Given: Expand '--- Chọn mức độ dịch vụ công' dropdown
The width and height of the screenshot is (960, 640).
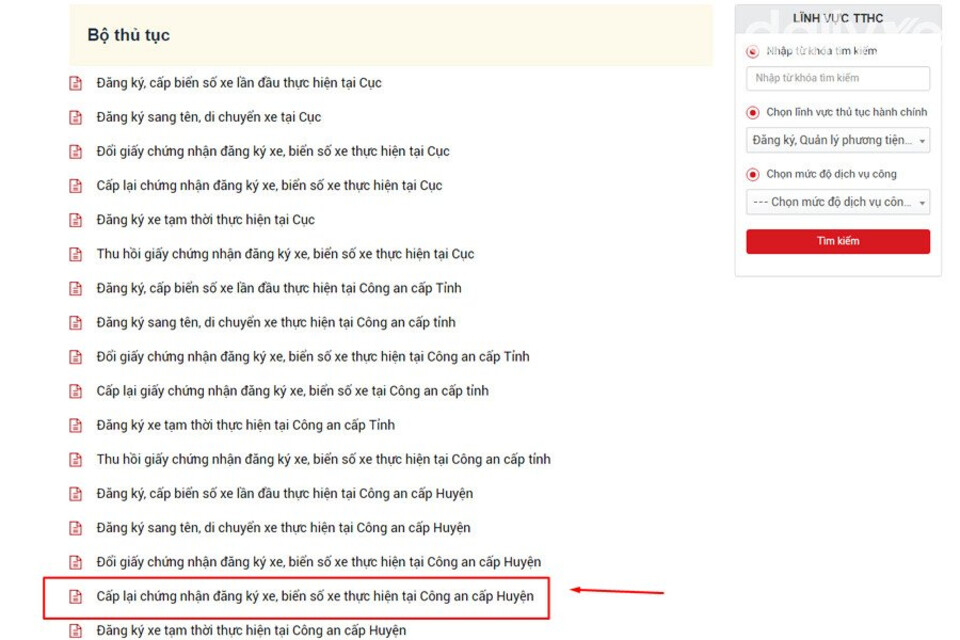Looking at the screenshot, I should point(837,202).
